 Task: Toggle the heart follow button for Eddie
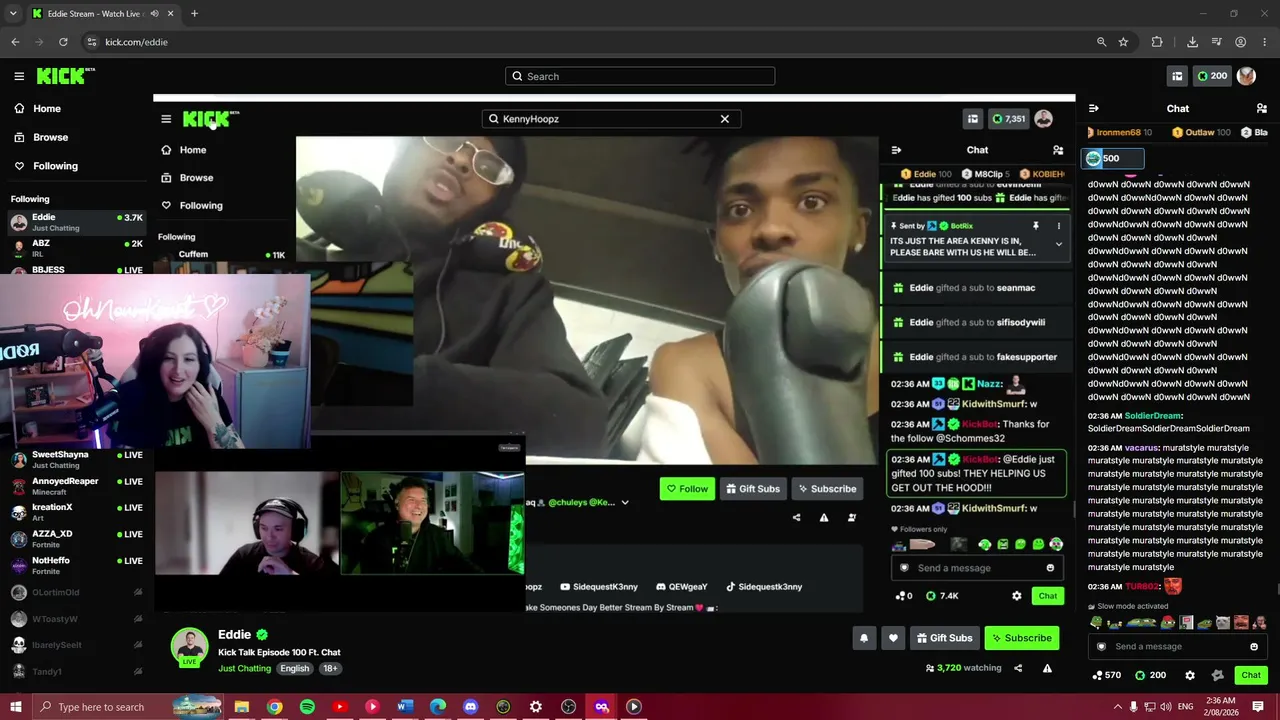[x=893, y=638]
